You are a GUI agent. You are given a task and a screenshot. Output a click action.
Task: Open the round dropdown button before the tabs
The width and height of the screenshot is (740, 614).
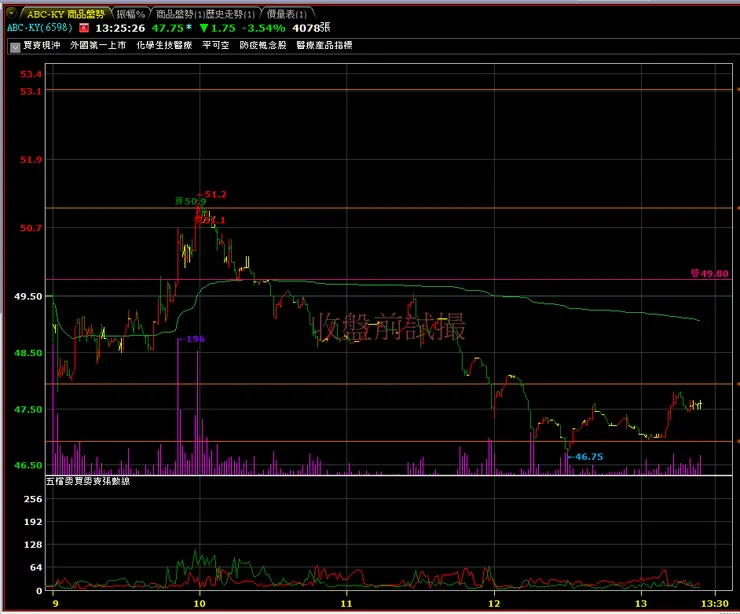click(x=11, y=13)
